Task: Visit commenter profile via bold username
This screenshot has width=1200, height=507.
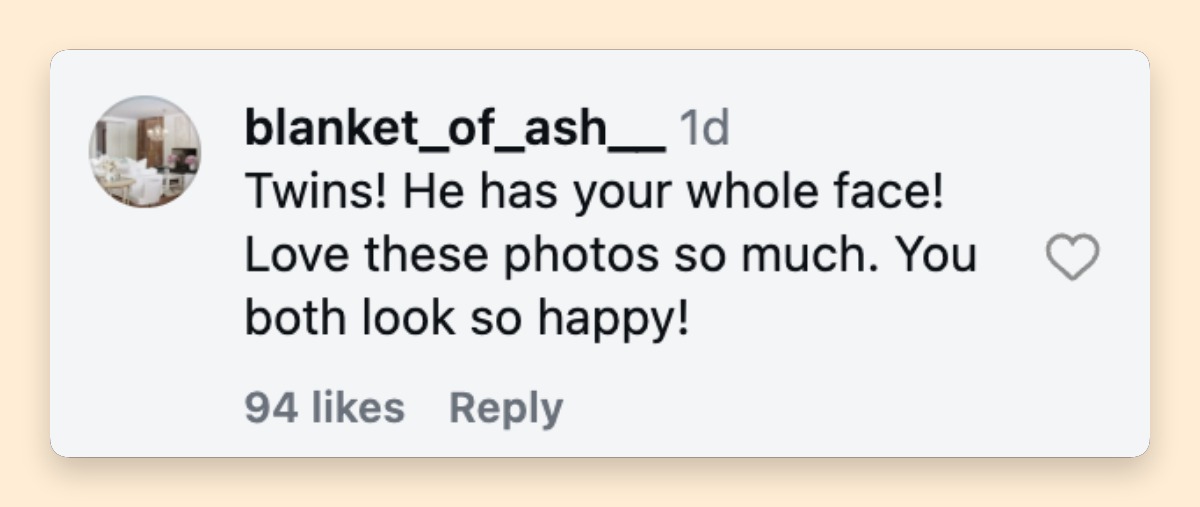Action: pyautogui.click(x=455, y=130)
